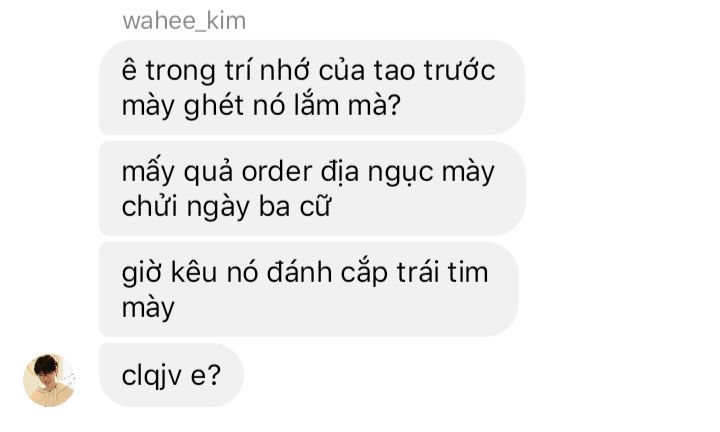Image resolution: width=720 pixels, height=432 pixels.
Task: Click the words "trái tim" in the third bubble
Action: point(443,272)
